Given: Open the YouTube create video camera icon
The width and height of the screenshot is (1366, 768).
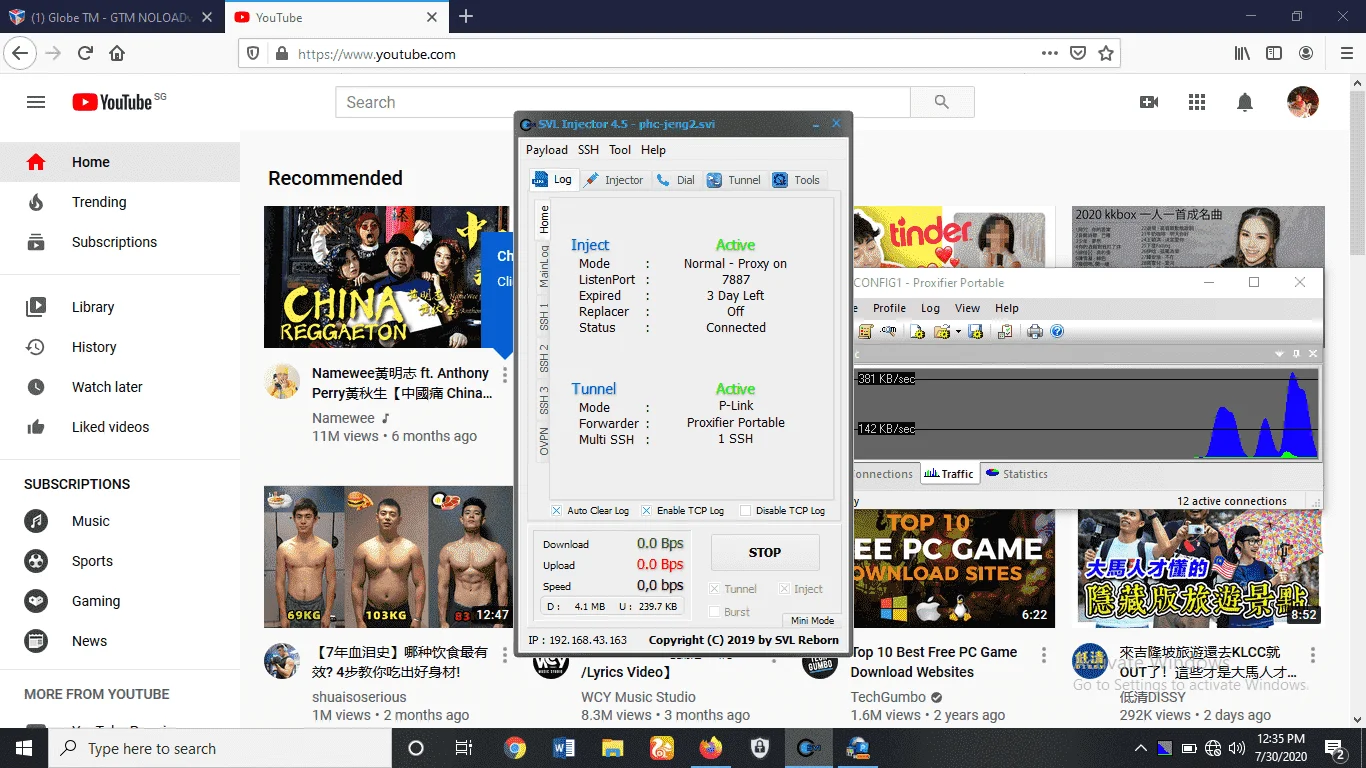Looking at the screenshot, I should point(1149,102).
